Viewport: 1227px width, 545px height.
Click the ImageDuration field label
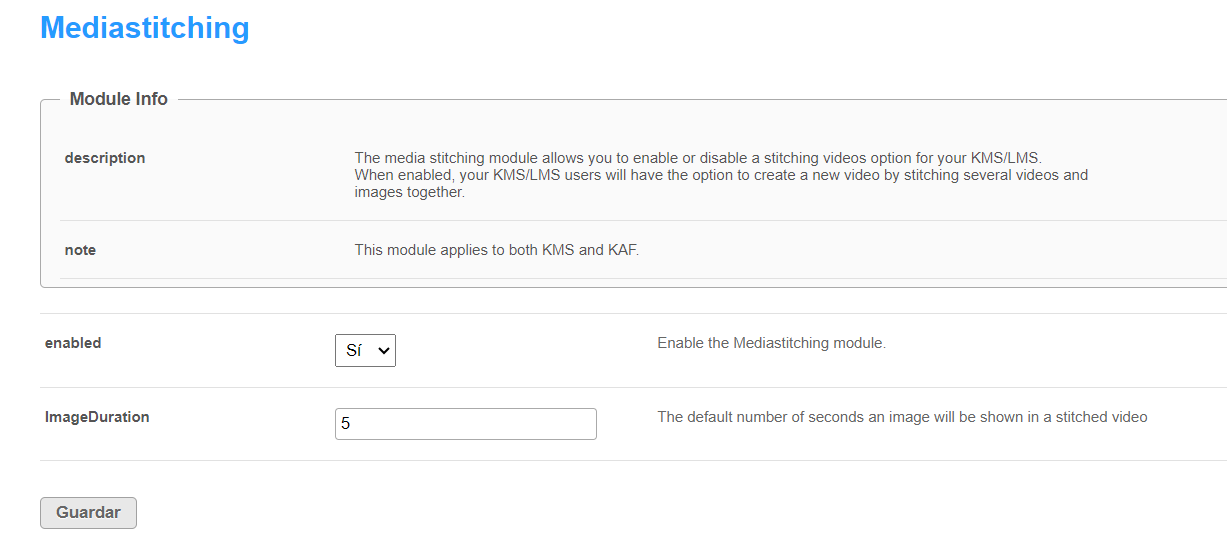[x=97, y=417]
